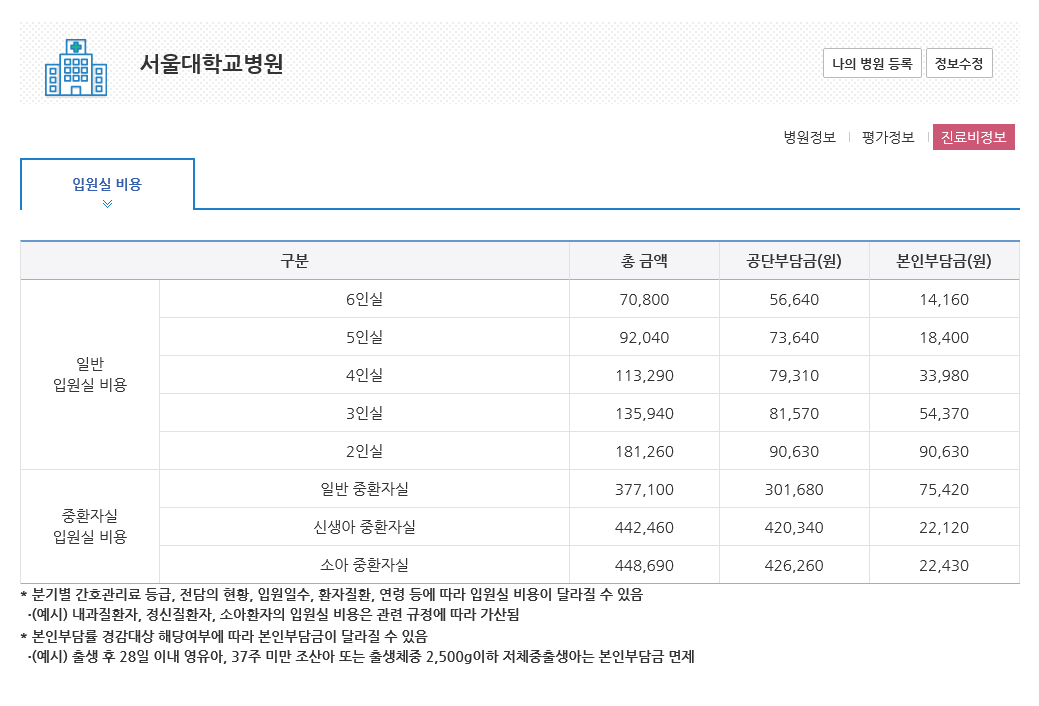Select the highlighted 진료비정보 tab

pos(973,138)
